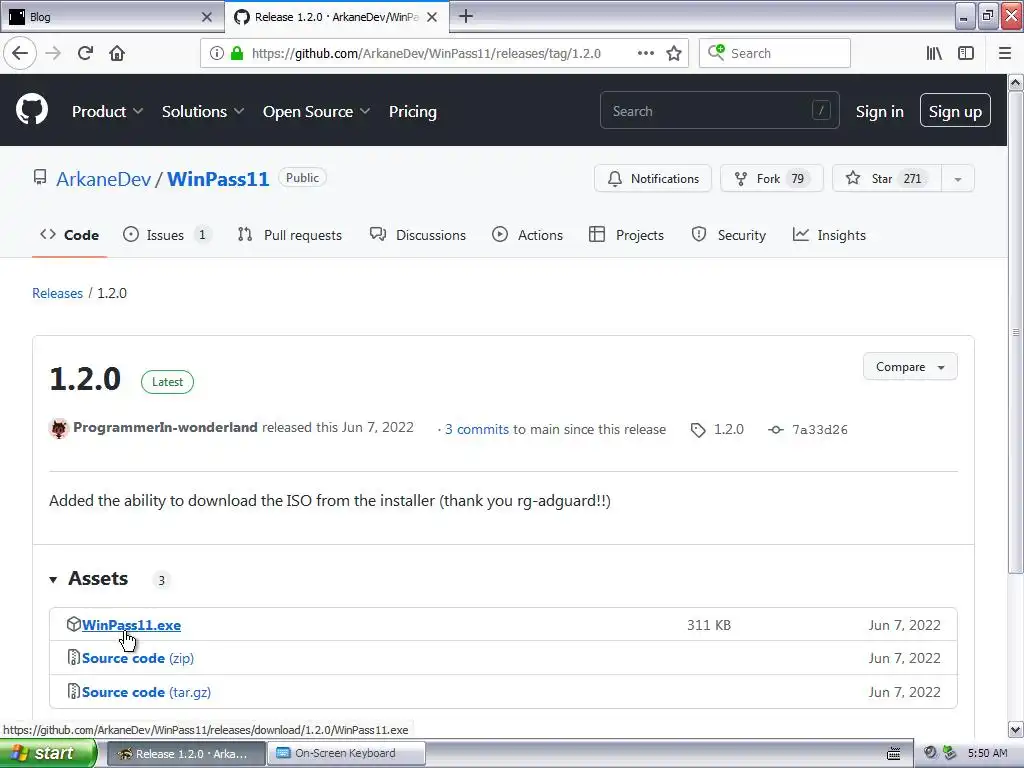Download WinPass11.exe

pos(131,625)
